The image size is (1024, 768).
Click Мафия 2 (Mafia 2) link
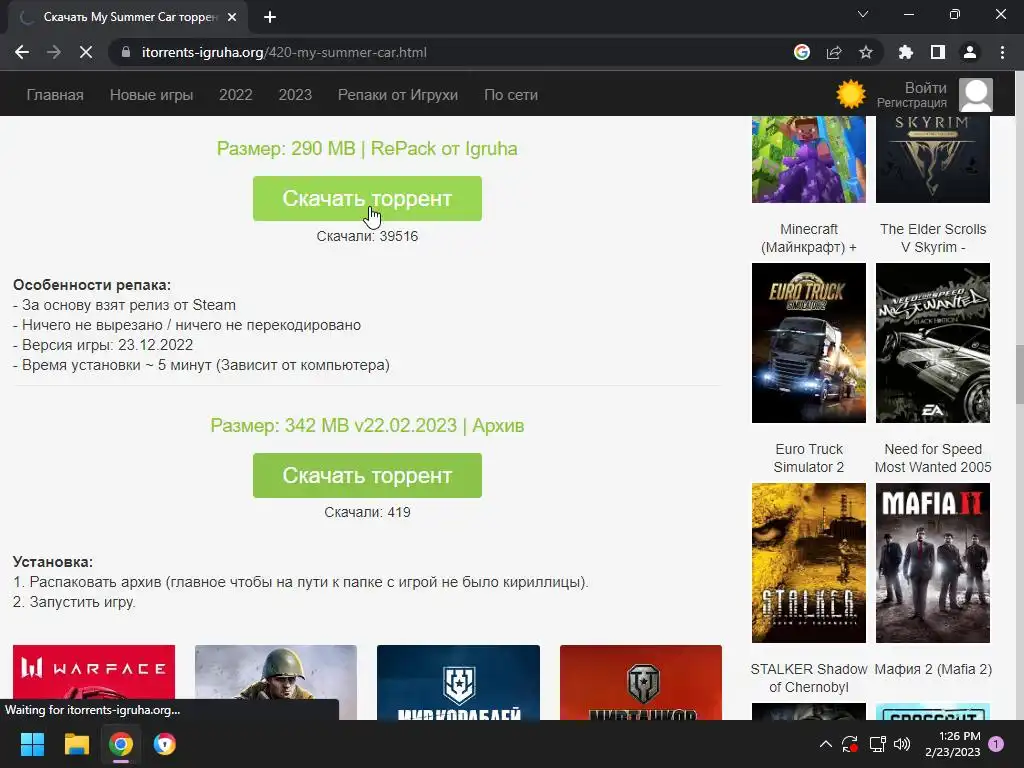click(933, 669)
